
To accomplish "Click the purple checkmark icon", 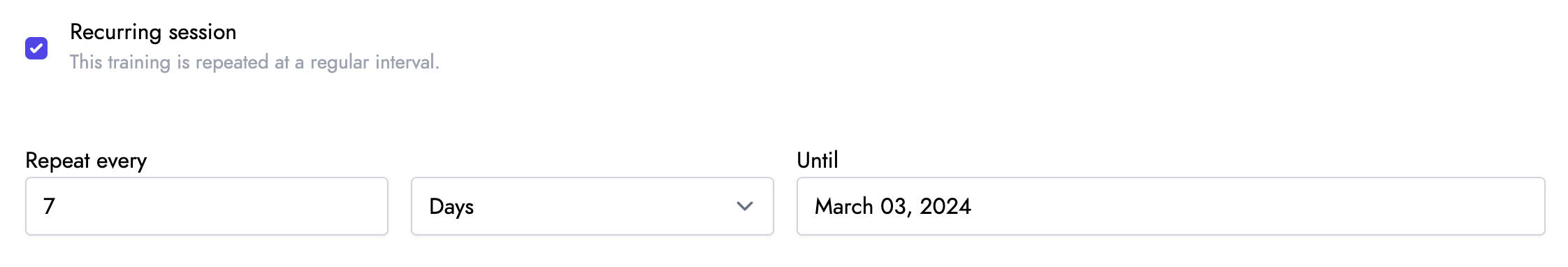I will [36, 48].
